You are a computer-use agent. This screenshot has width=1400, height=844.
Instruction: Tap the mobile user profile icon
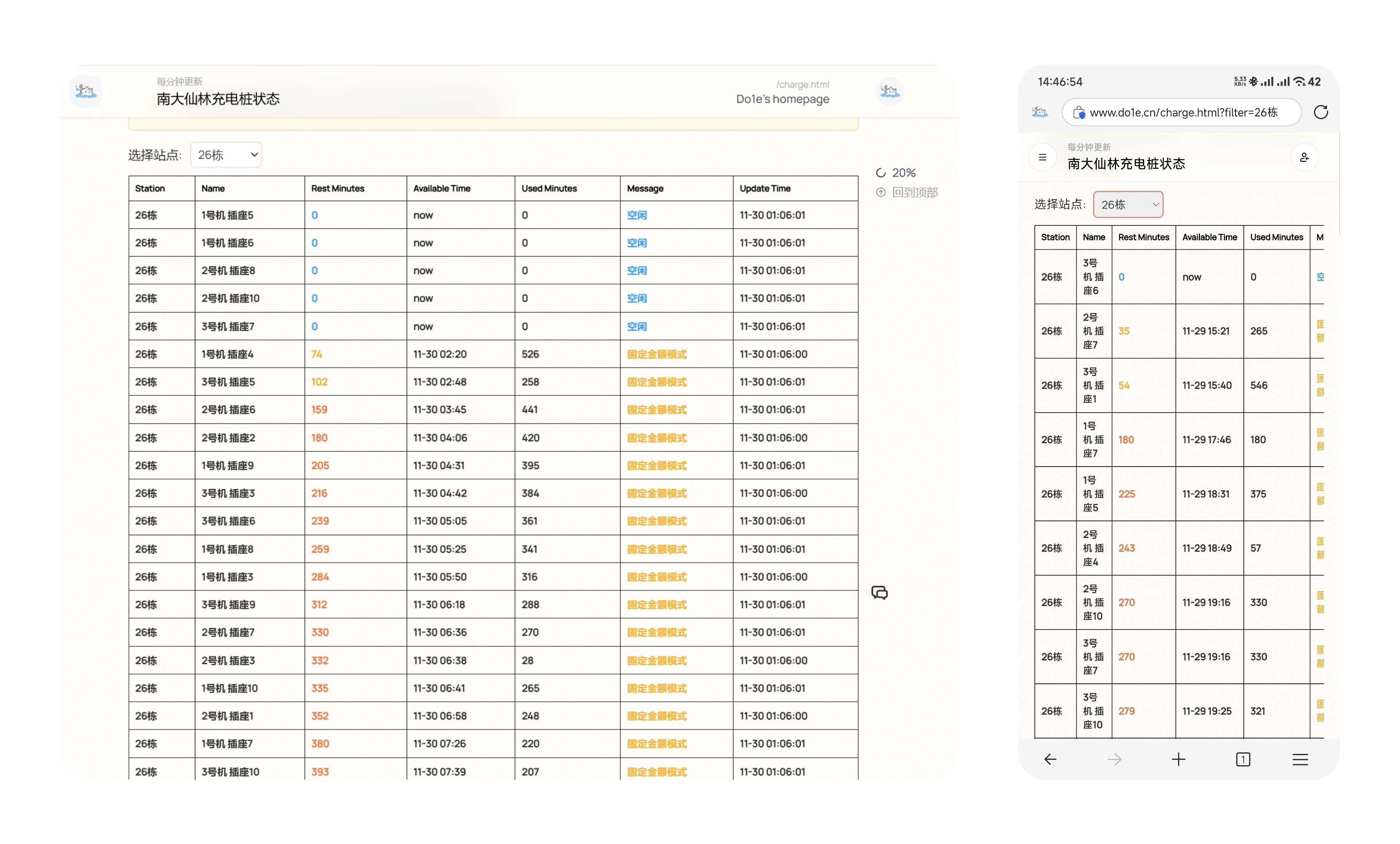[1304, 157]
